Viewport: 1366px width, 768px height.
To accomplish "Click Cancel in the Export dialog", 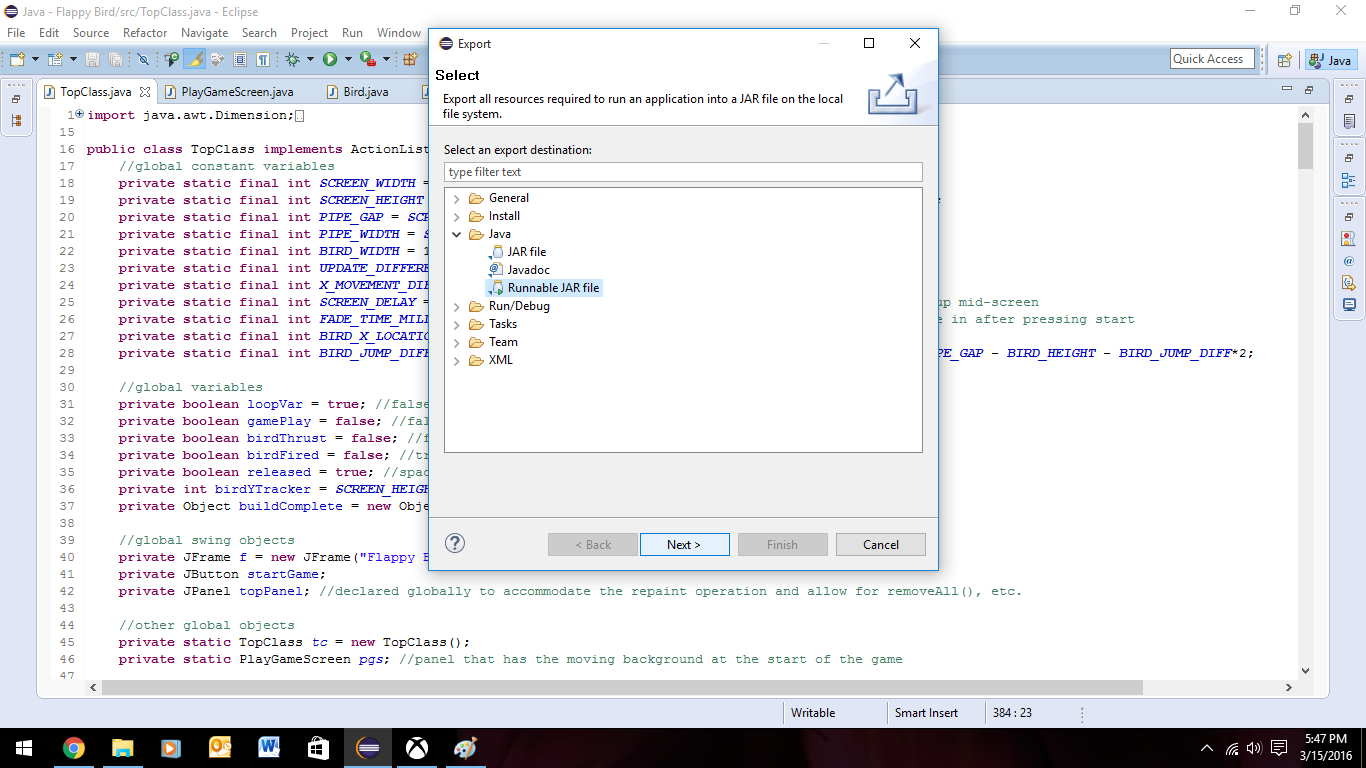I will tap(880, 545).
